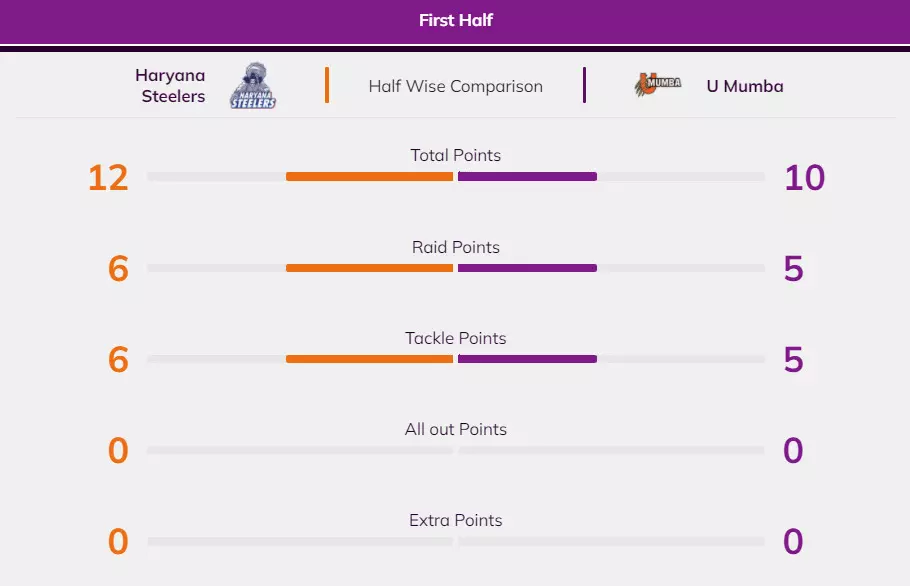
Task: Click the purple Raid Points bar
Action: [x=527, y=268]
